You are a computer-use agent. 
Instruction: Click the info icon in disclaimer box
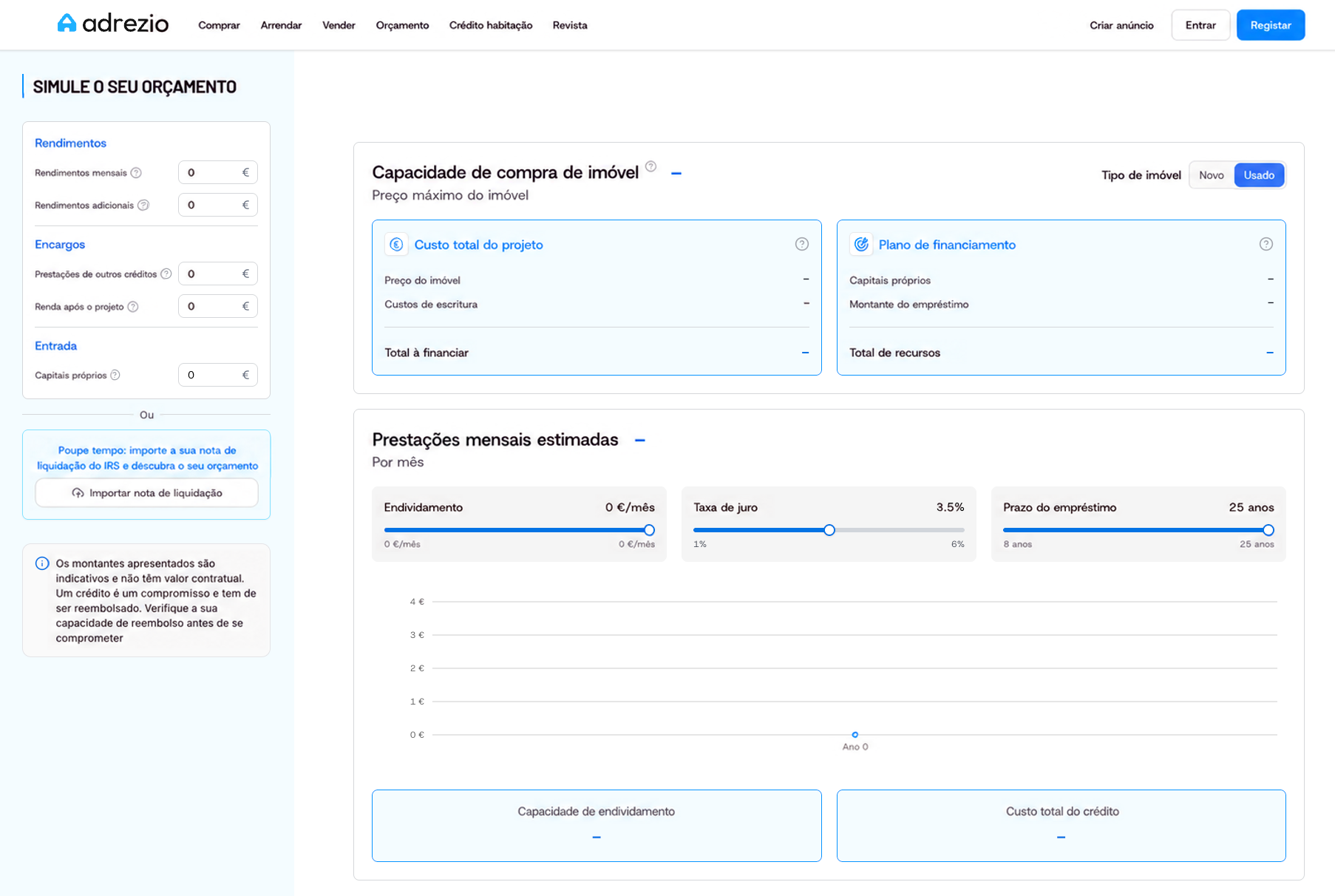tap(42, 563)
